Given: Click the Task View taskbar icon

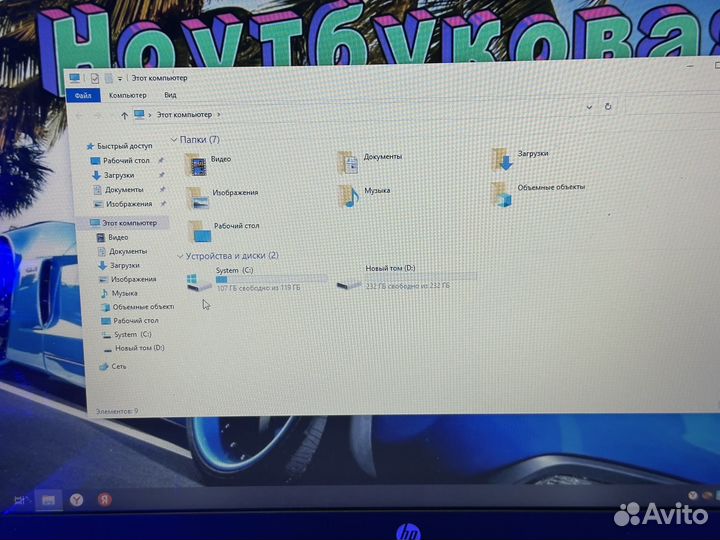Looking at the screenshot, I should [x=20, y=501].
